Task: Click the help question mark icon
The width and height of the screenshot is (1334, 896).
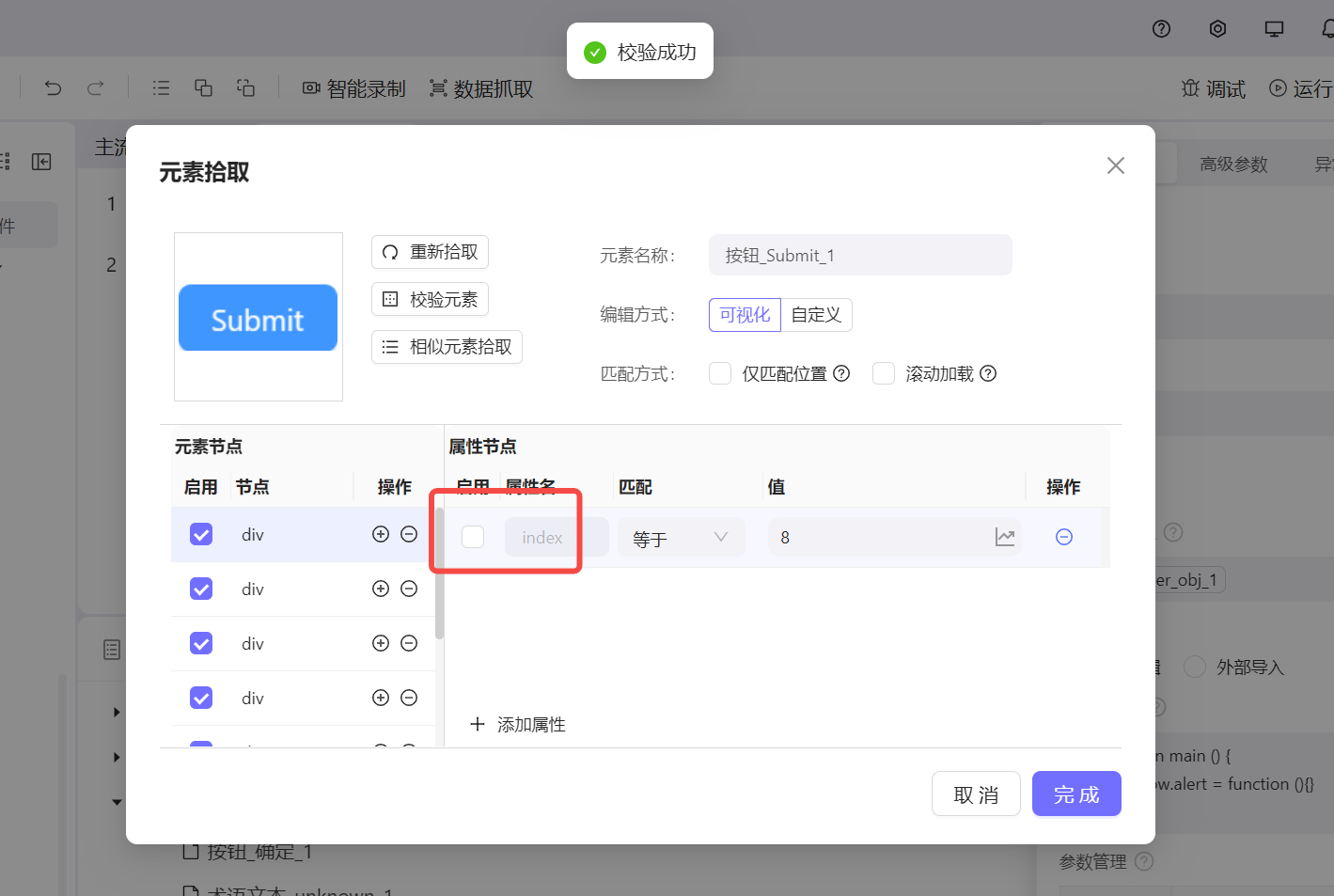Action: 1161,29
